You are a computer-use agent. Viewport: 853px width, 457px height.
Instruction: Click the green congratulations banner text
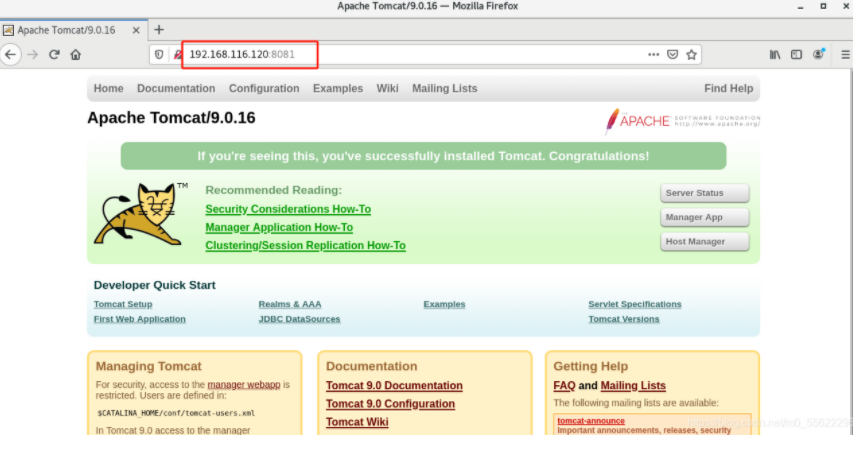coord(423,156)
